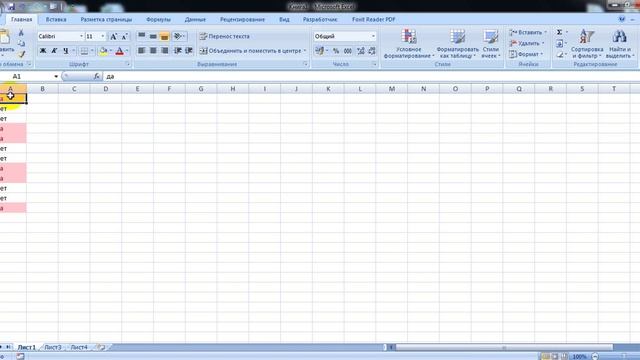Screen dimensions: 640x360
Task: Open the font size 11 dropdown
Action: (102, 36)
